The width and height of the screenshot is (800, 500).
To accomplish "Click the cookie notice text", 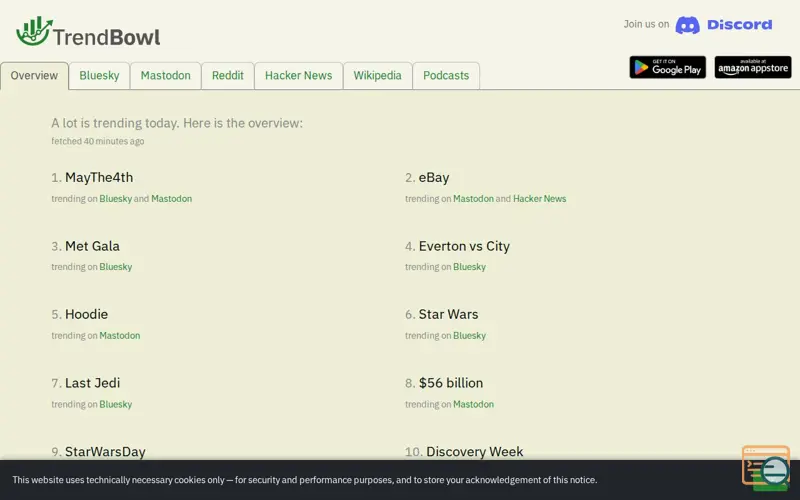I will pyautogui.click(x=305, y=480).
